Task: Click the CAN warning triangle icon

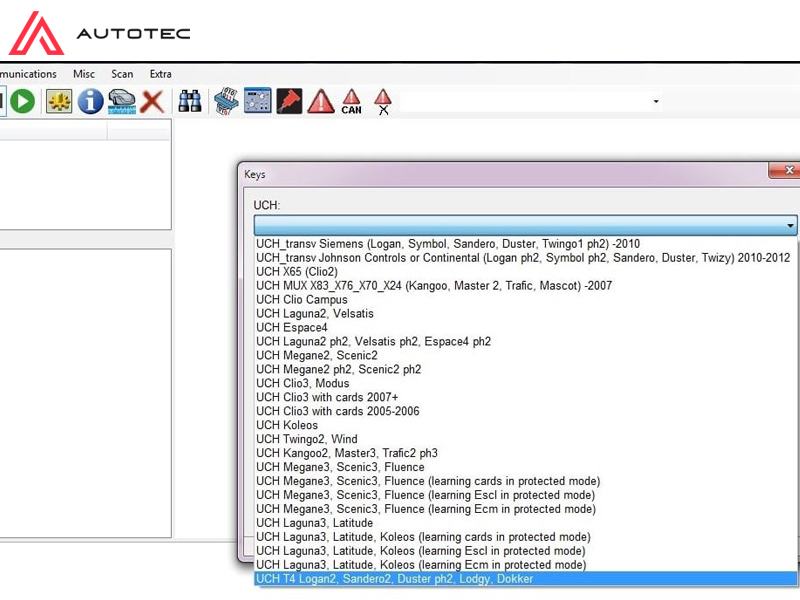Action: click(352, 102)
